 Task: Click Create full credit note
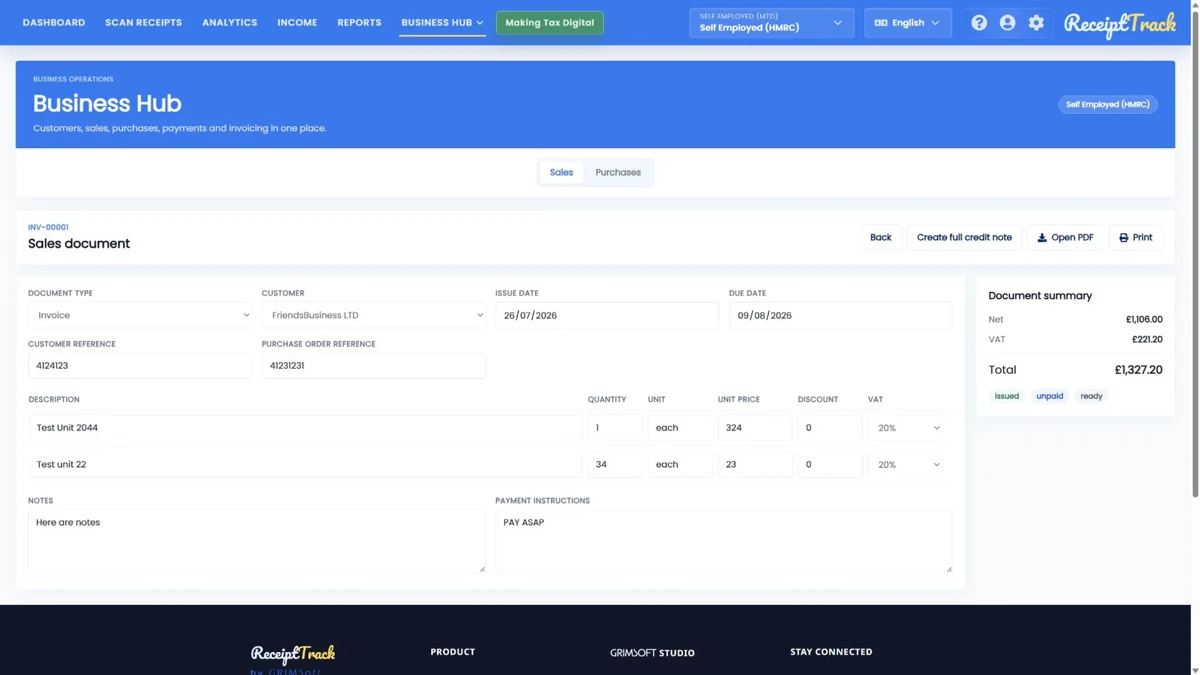click(964, 237)
